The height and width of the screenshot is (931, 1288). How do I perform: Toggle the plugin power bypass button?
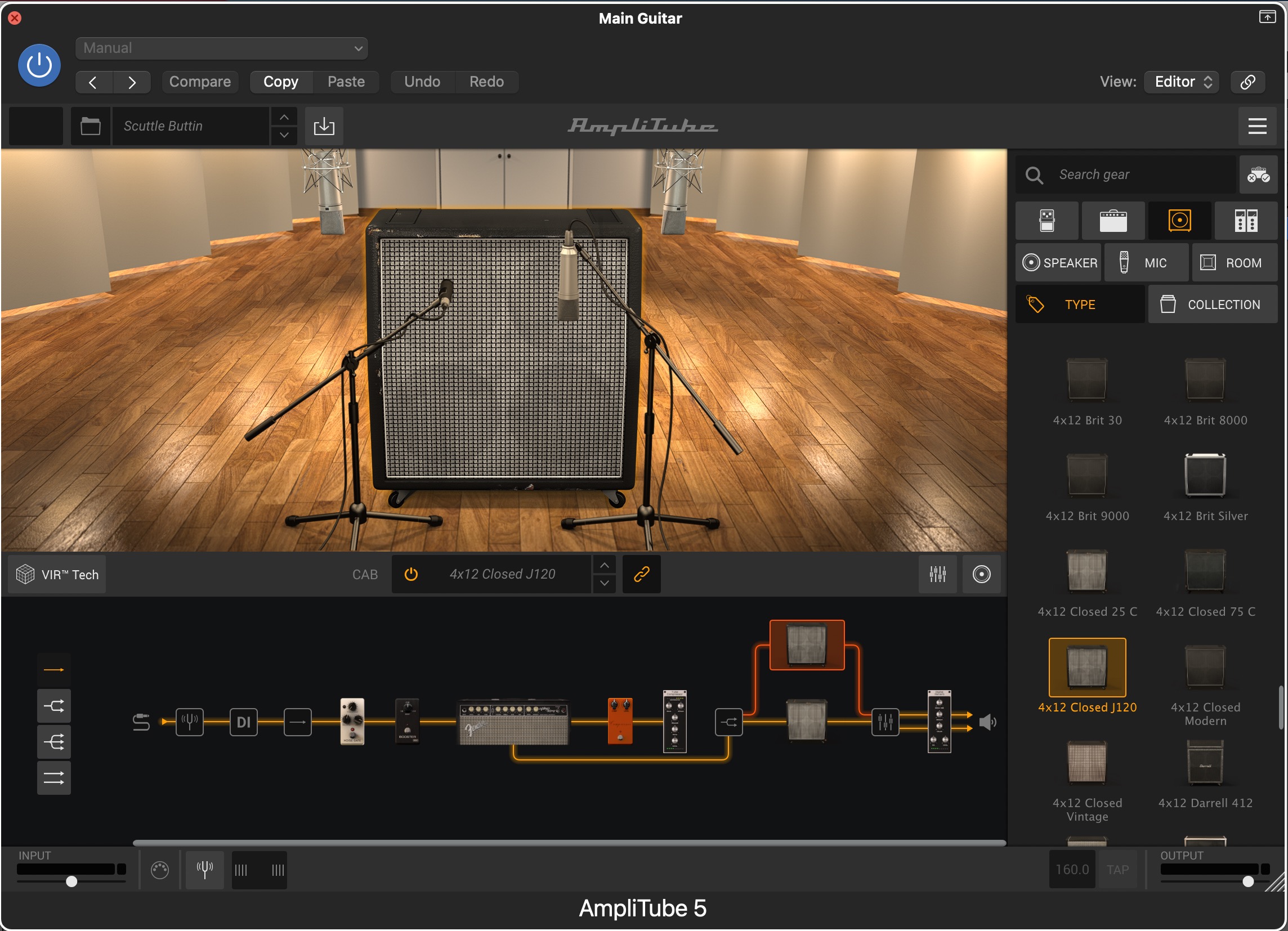click(x=39, y=65)
